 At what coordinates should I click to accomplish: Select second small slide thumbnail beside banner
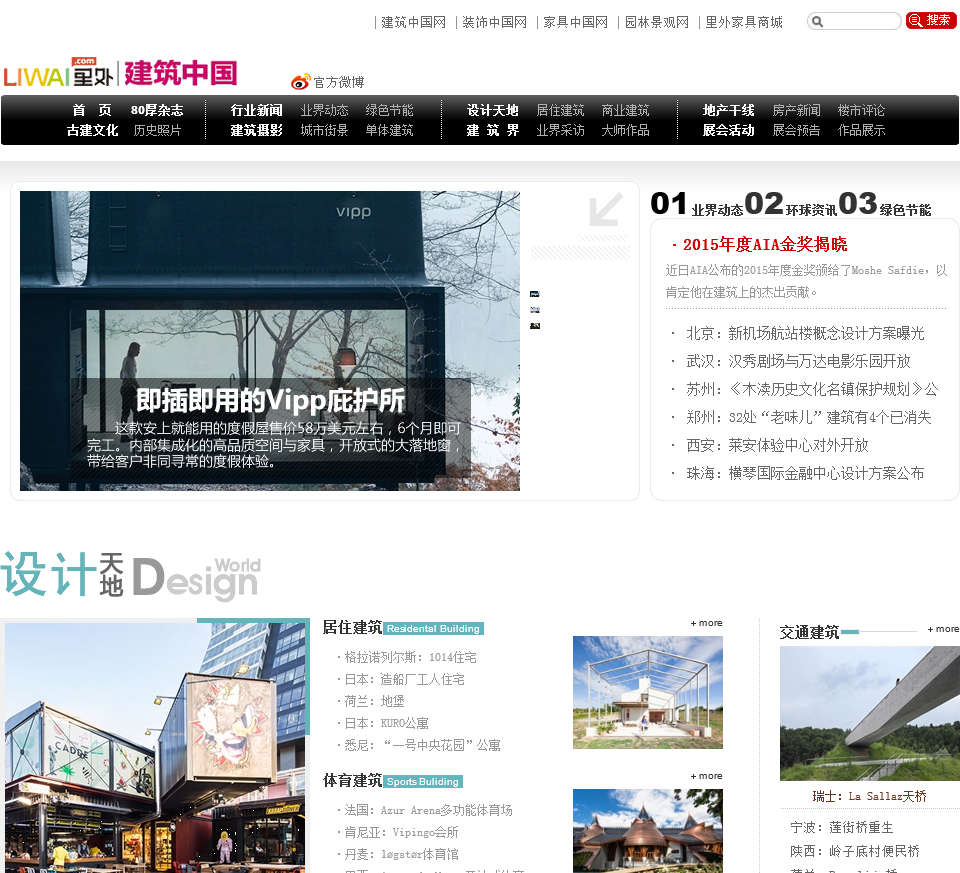click(534, 310)
